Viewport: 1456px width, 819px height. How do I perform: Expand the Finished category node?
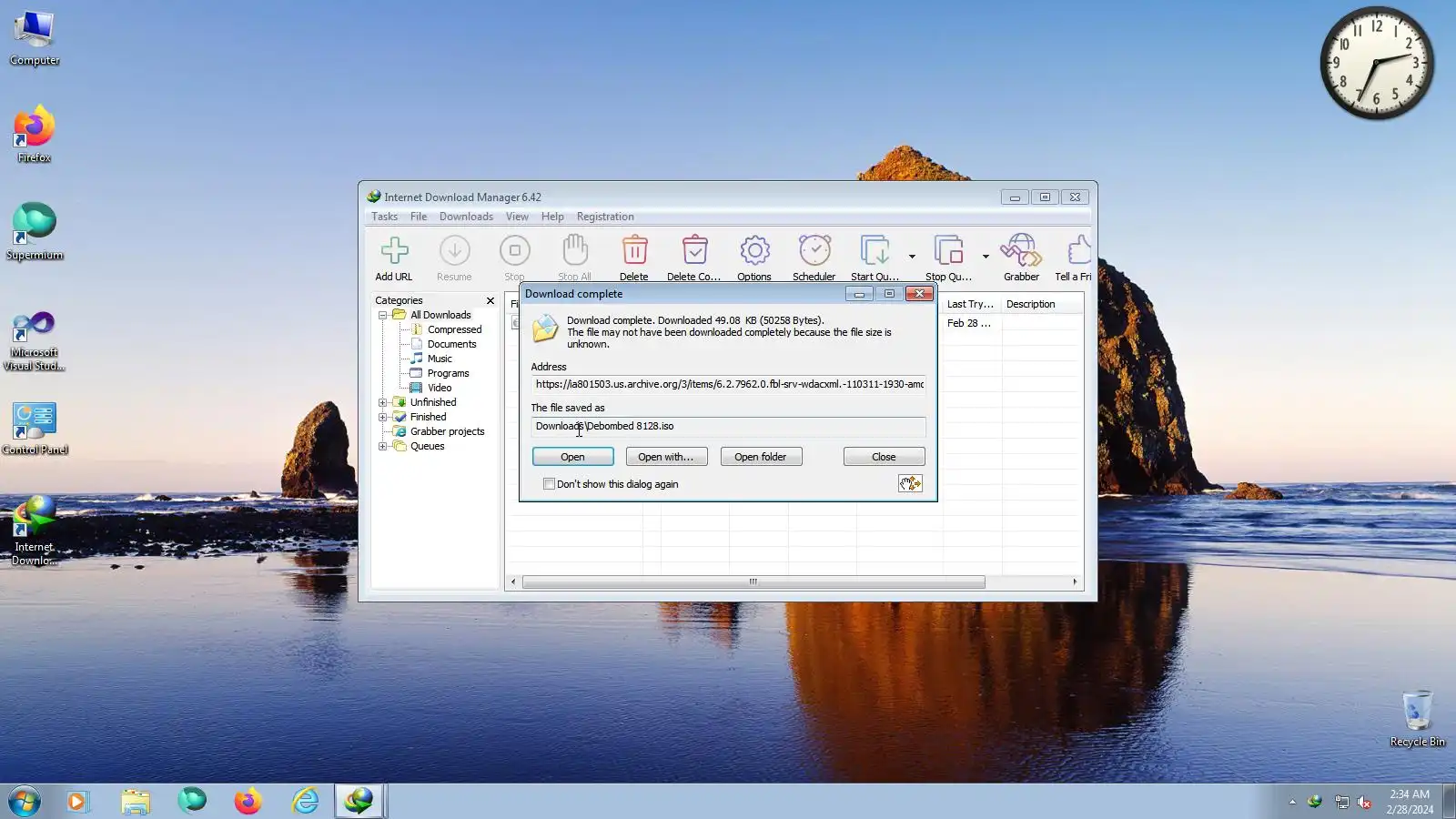383,417
